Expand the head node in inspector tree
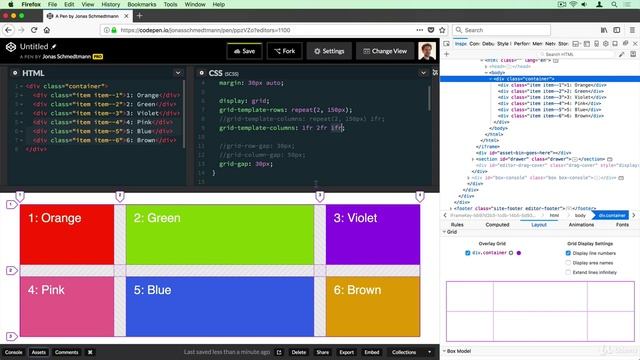640x360 pixels. tap(486, 67)
